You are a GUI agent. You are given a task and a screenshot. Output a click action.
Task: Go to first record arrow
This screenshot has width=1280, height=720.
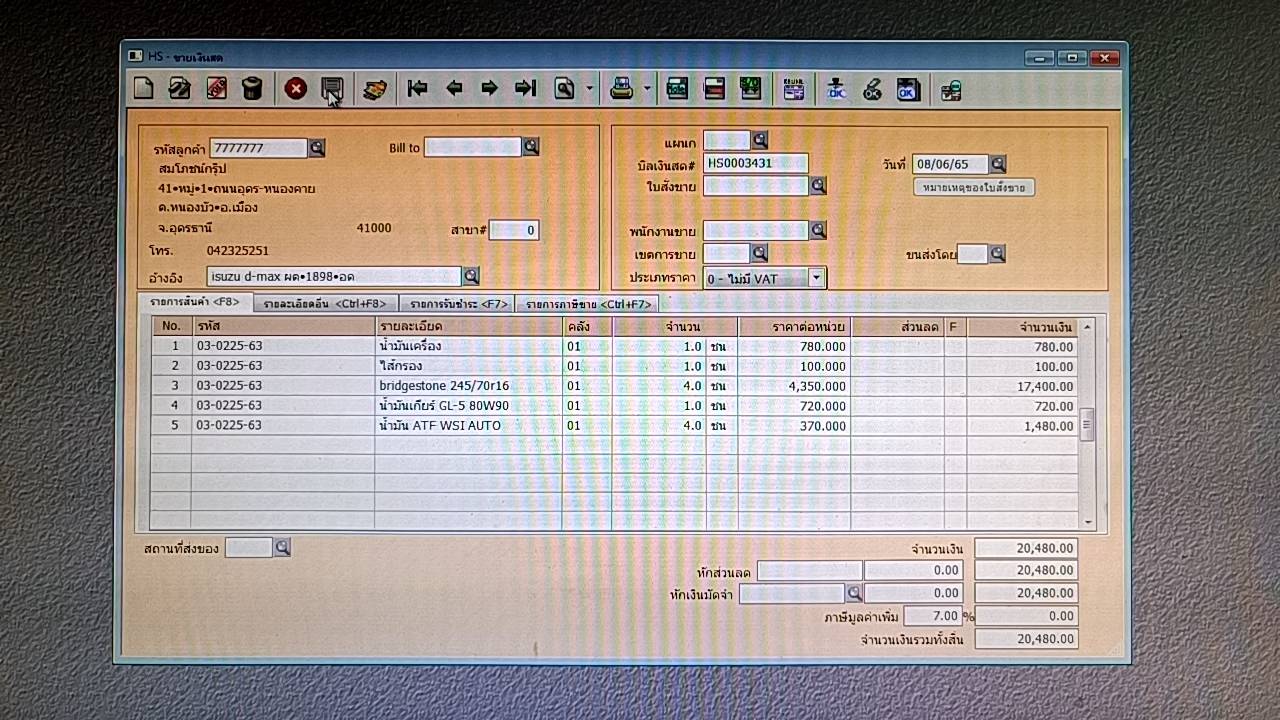[x=418, y=89]
